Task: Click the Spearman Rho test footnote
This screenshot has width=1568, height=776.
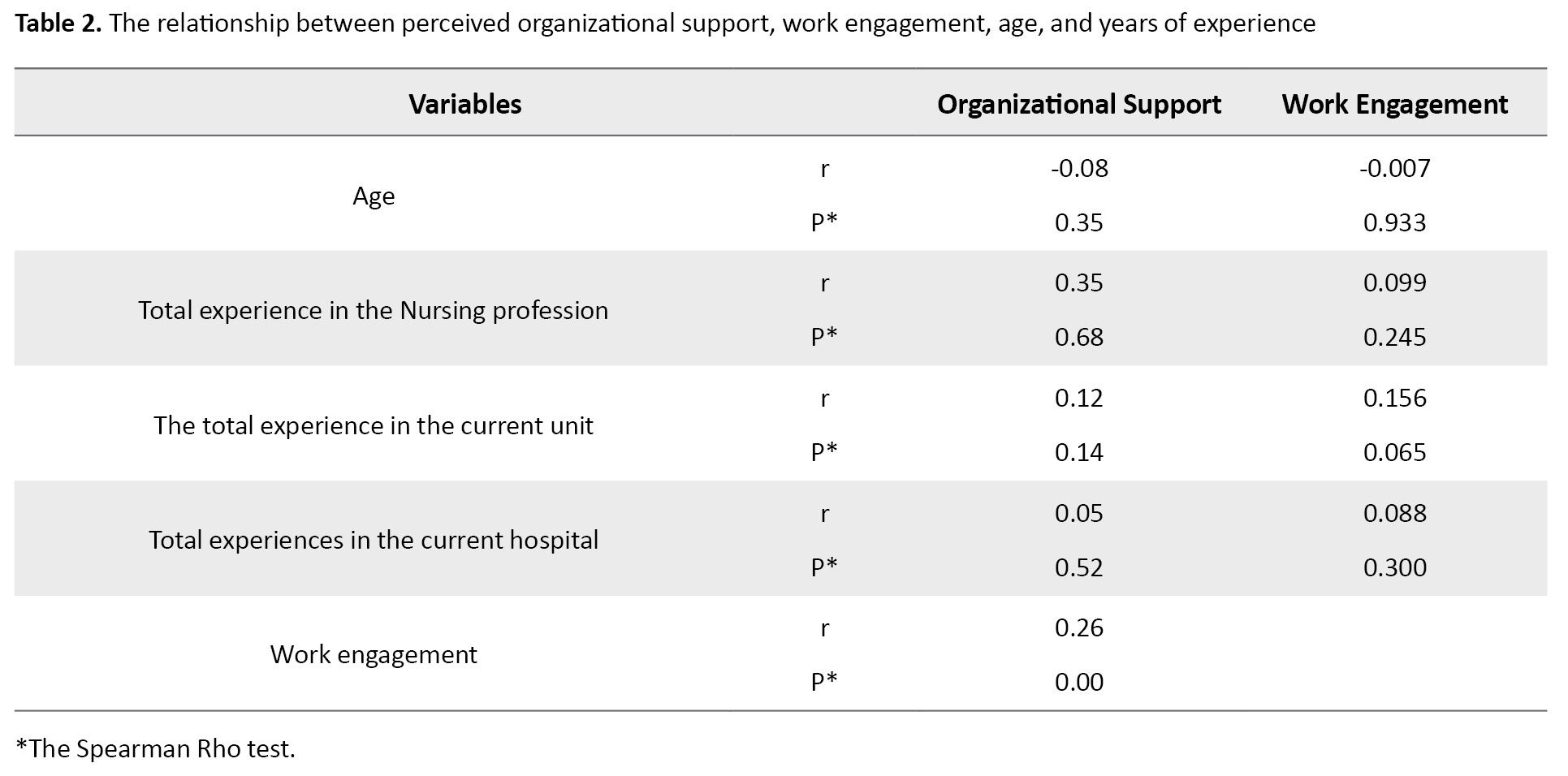Action: (155, 748)
